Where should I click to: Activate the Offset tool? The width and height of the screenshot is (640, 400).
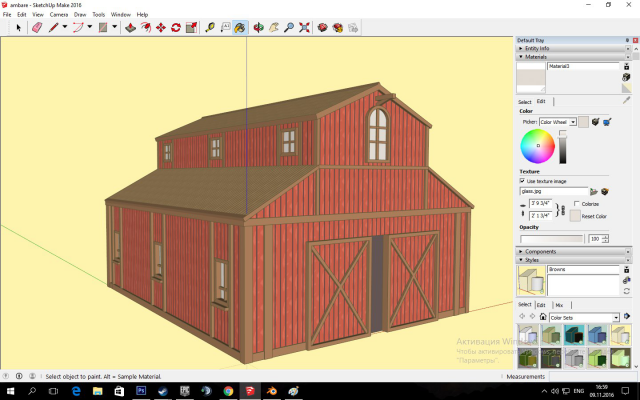pos(146,28)
